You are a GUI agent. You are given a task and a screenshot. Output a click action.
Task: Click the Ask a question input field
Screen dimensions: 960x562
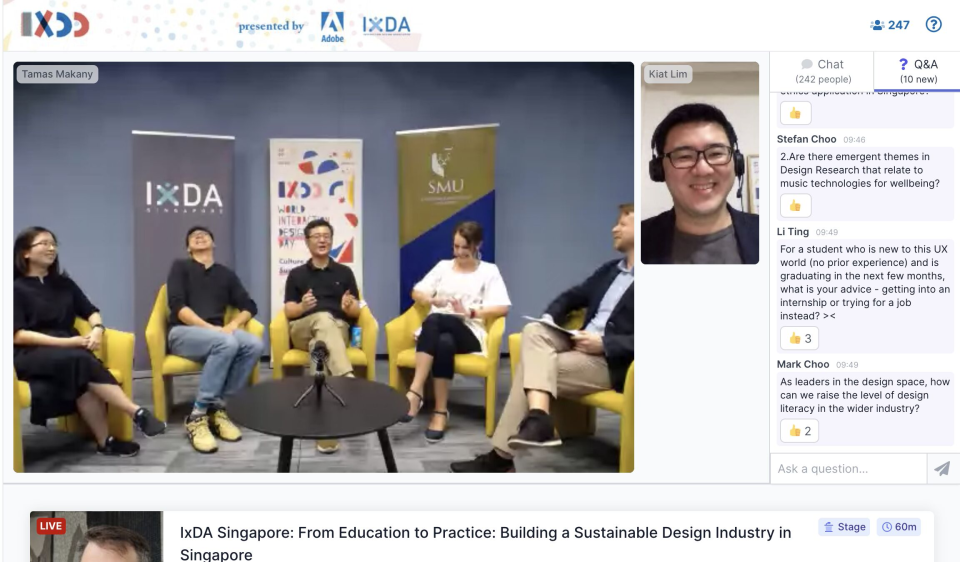849,469
